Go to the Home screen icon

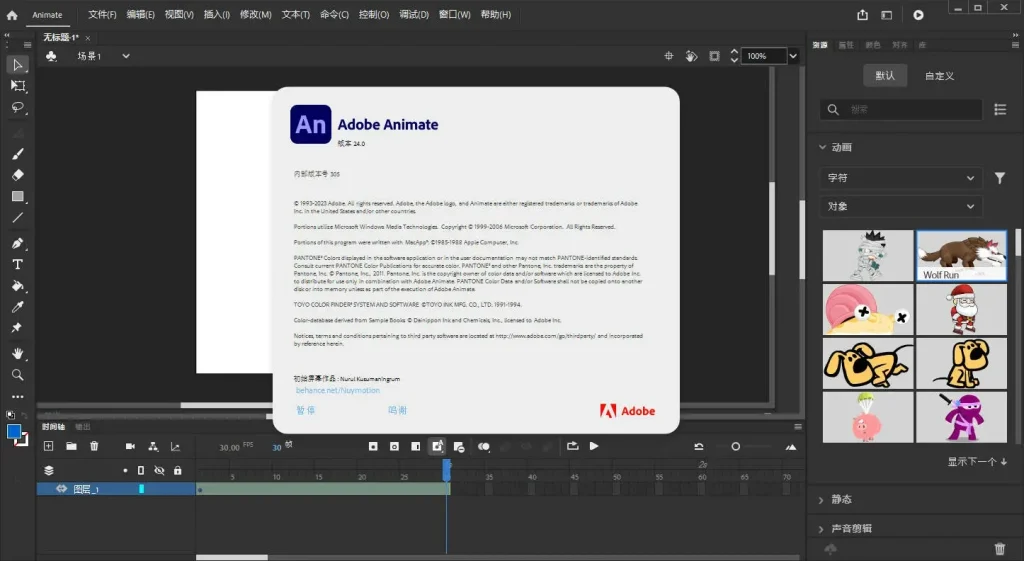[12, 14]
